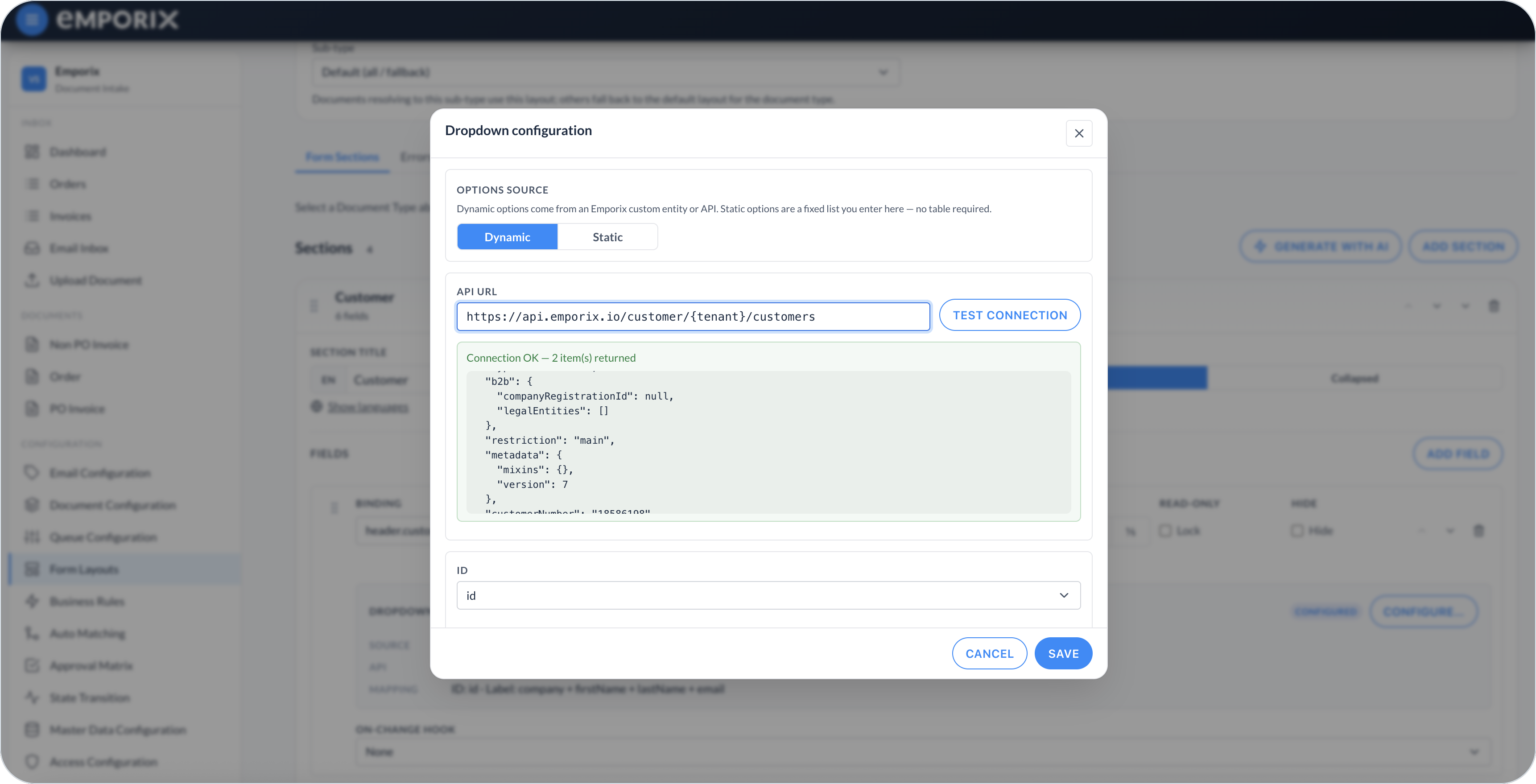This screenshot has width=1536, height=784.
Task: Save the dropdown configuration
Action: point(1063,653)
